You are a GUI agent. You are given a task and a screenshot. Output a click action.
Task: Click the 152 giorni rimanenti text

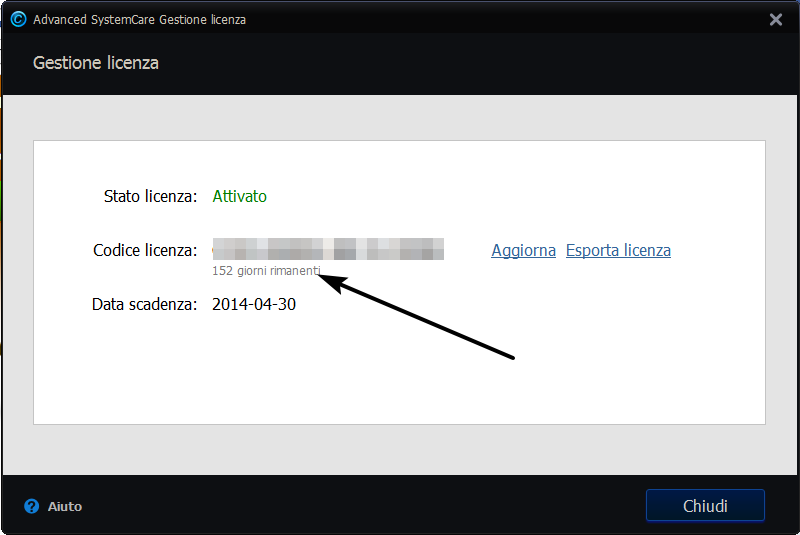tap(266, 271)
